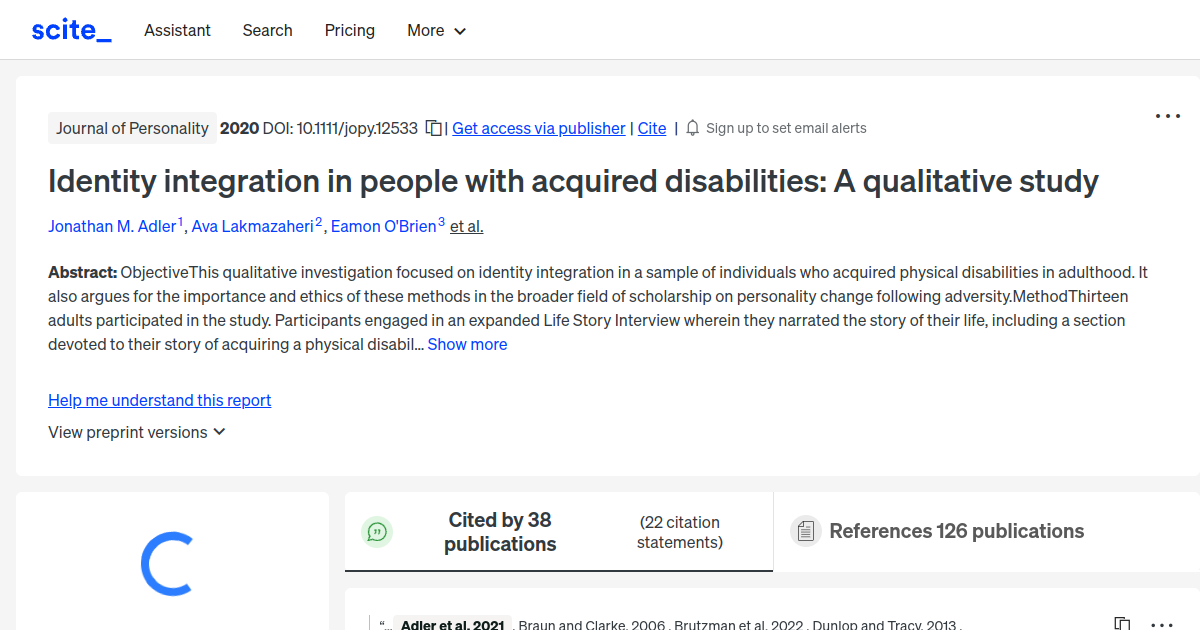1200x630 pixels.
Task: Click Get access via publisher
Action: (x=538, y=128)
